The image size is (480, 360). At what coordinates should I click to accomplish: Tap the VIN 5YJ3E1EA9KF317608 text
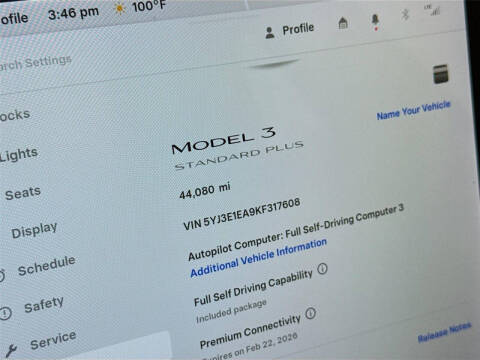pyautogui.click(x=242, y=214)
